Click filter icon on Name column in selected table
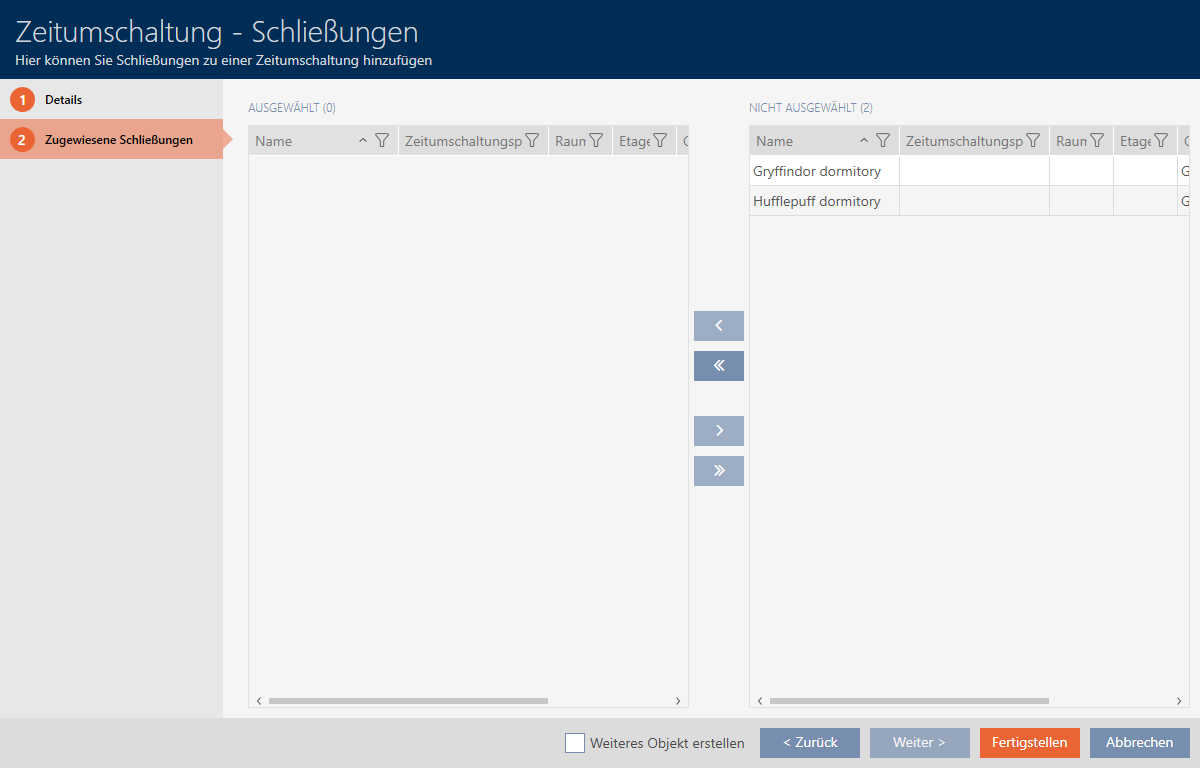This screenshot has height=768, width=1200. (x=381, y=141)
